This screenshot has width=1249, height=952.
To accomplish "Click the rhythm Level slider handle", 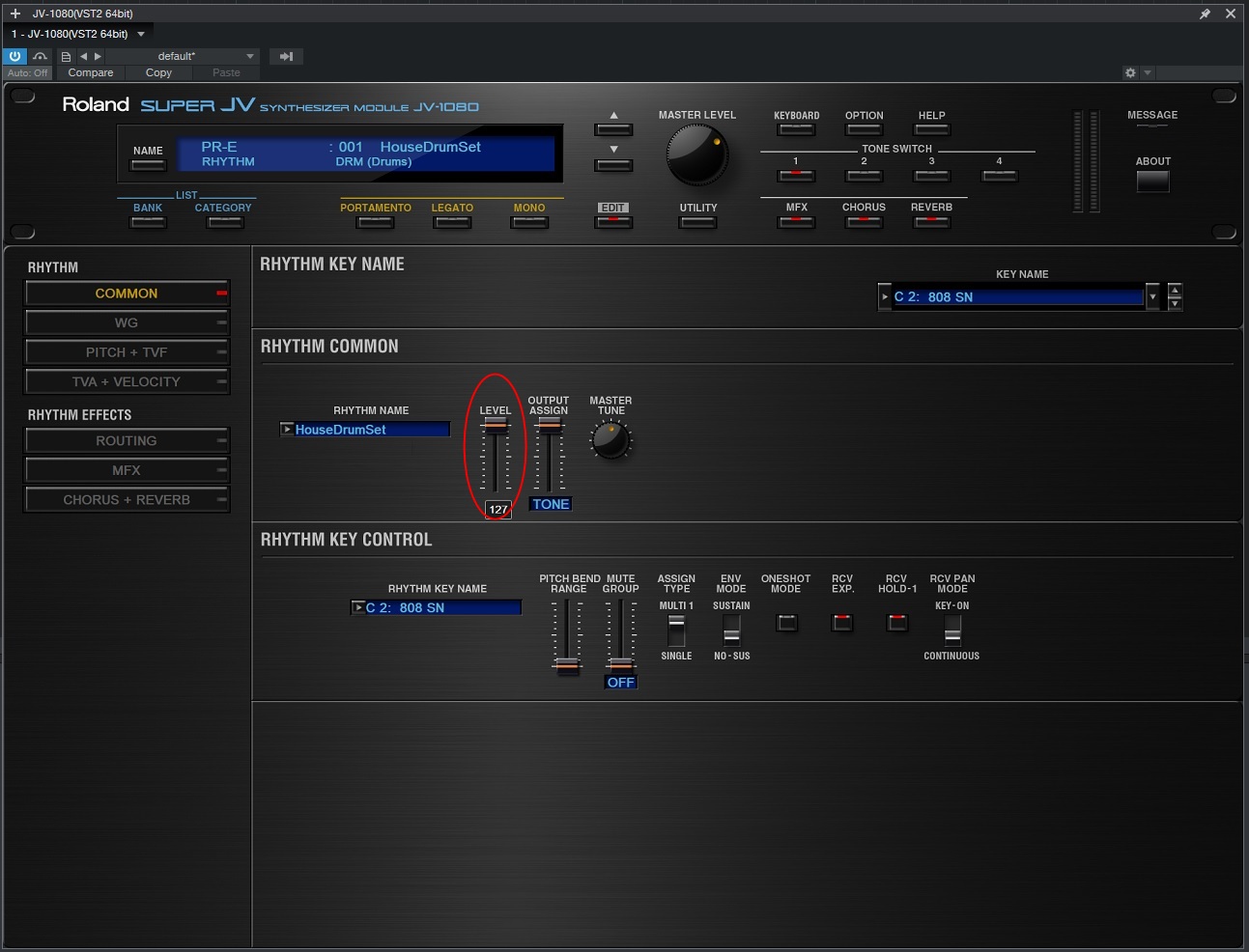I will [x=496, y=425].
